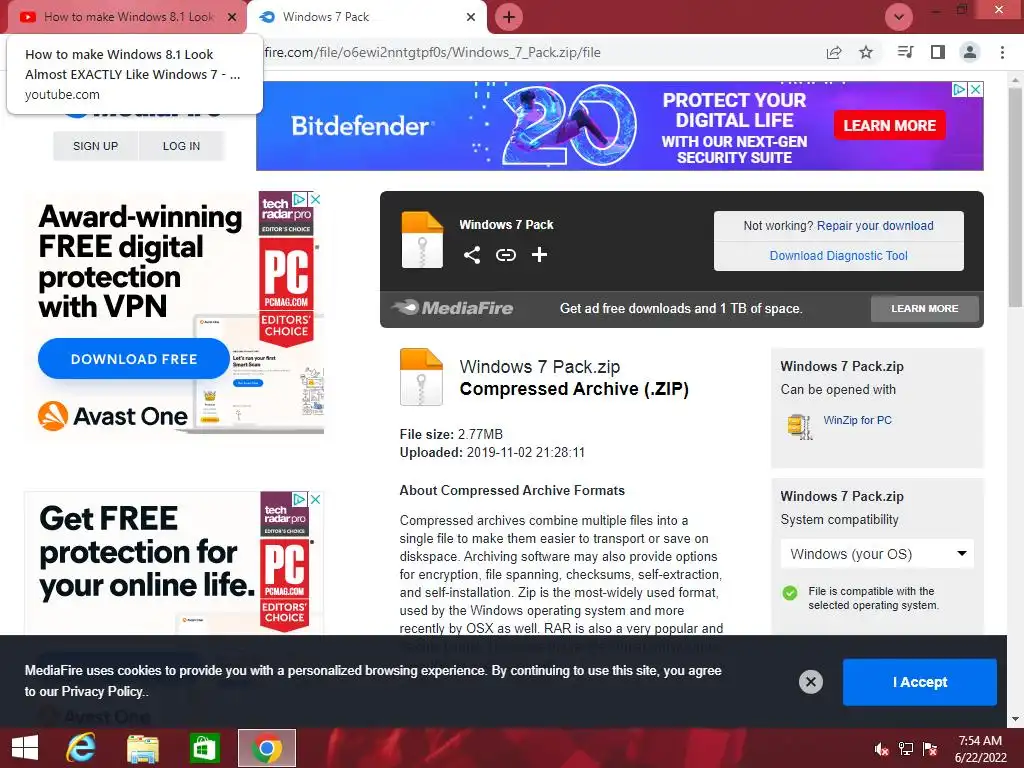The height and width of the screenshot is (768, 1024).
Task: Open the Chrome profile avatar
Action: (x=970, y=52)
